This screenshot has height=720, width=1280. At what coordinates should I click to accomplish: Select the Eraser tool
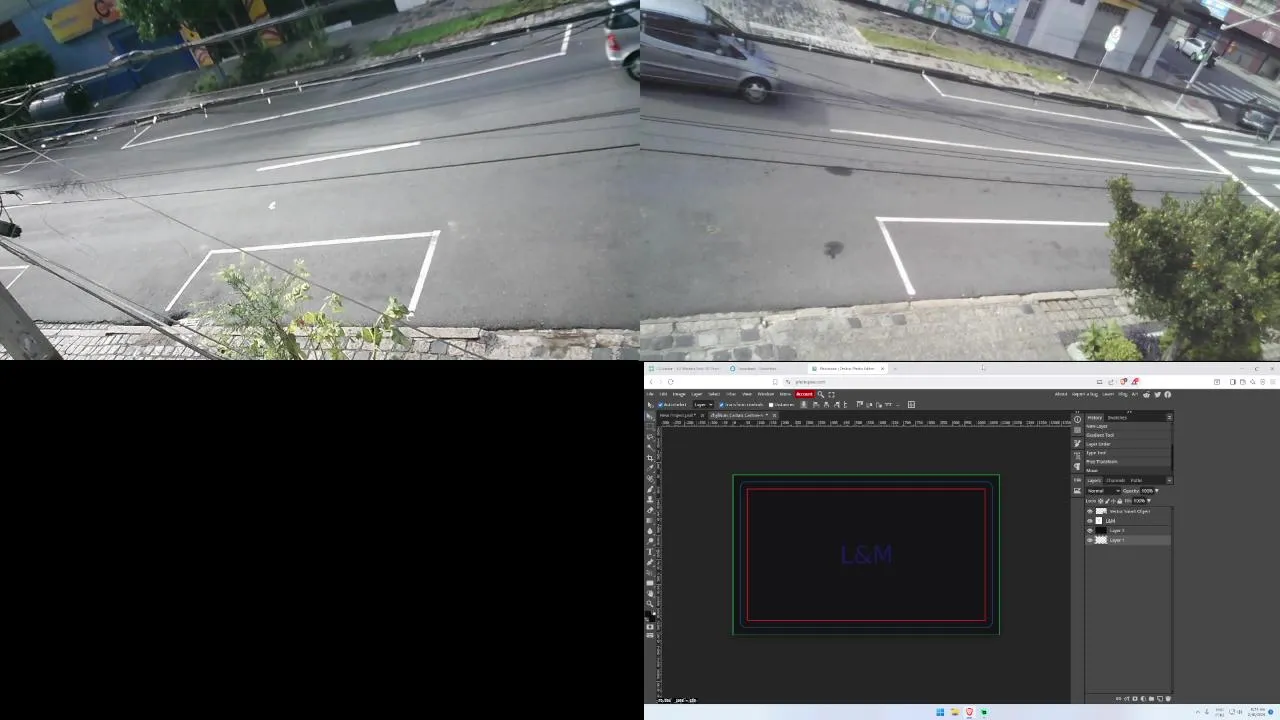click(x=650, y=510)
